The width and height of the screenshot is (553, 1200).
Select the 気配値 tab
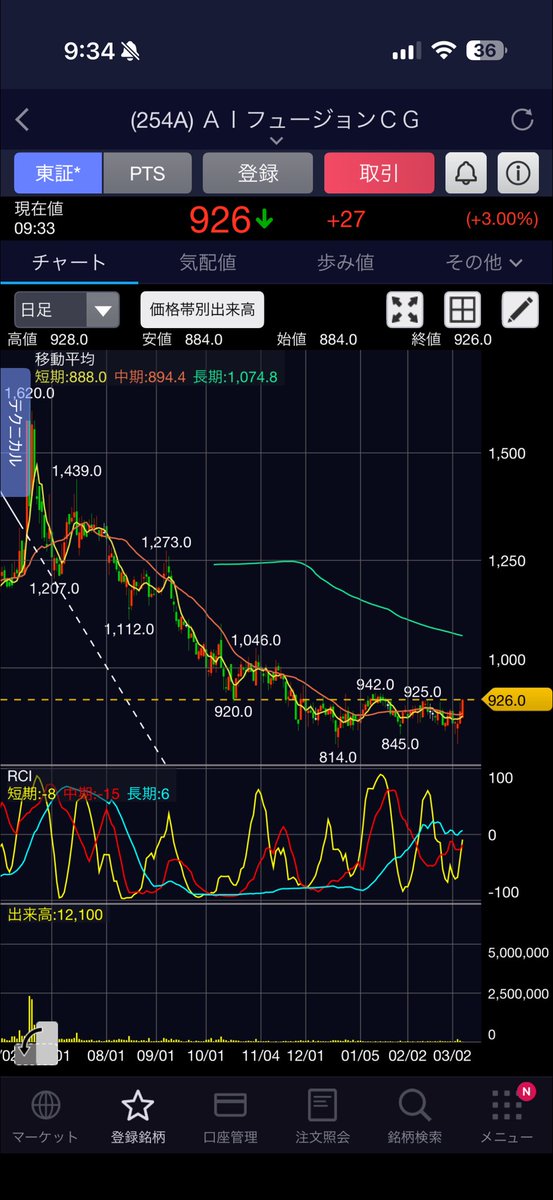(207, 262)
